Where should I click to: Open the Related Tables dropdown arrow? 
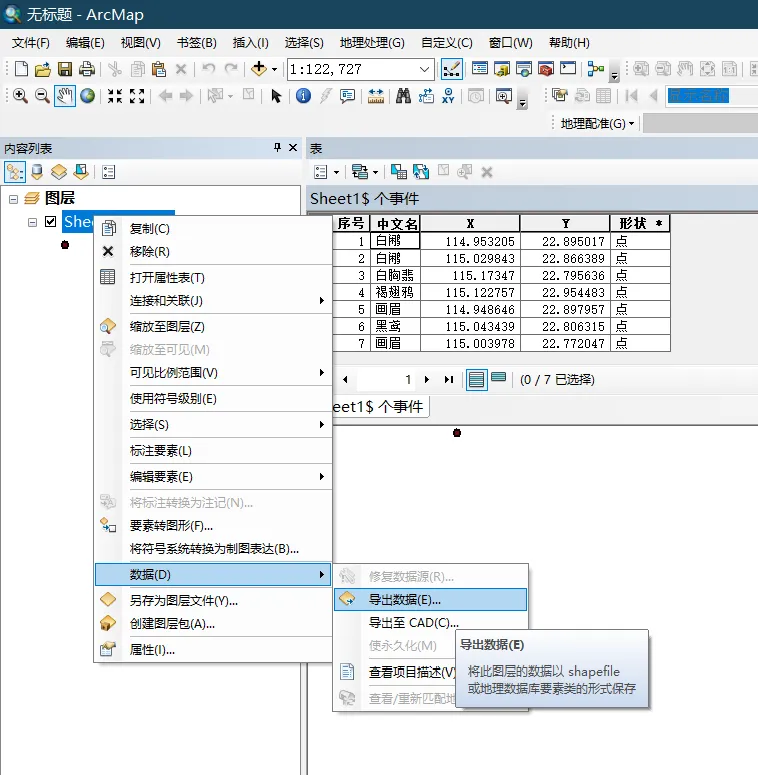pyautogui.click(x=376, y=172)
